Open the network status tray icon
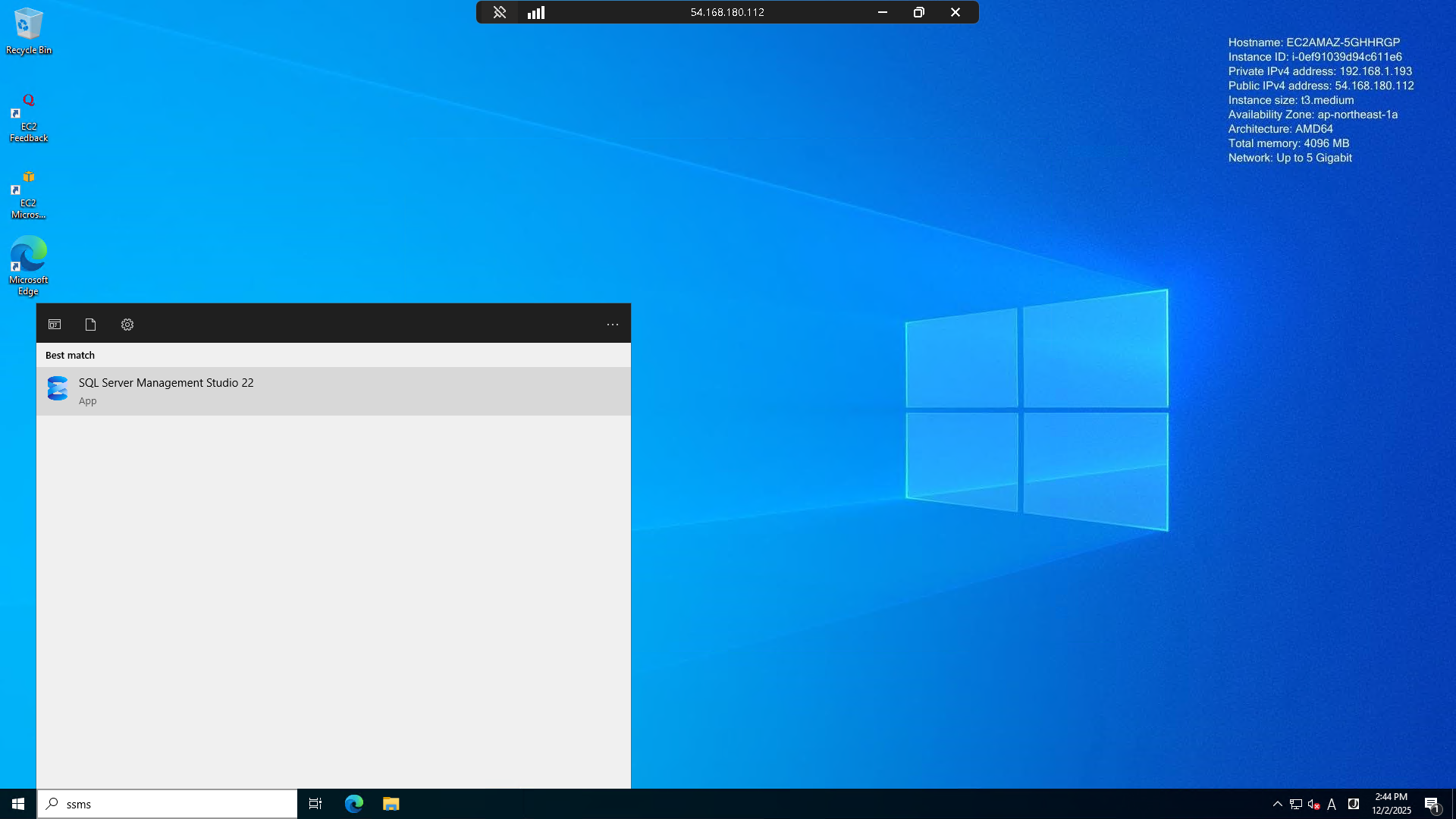Viewport: 1456px width, 819px height. coord(1295,804)
